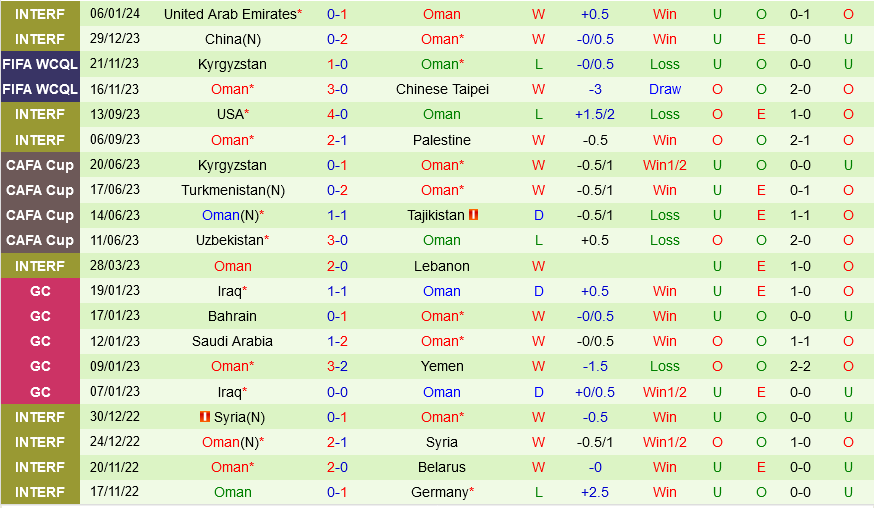Screen dimensions: 874x508
Task: Click the GC label on the 09/01/23 row
Action: pos(40,366)
